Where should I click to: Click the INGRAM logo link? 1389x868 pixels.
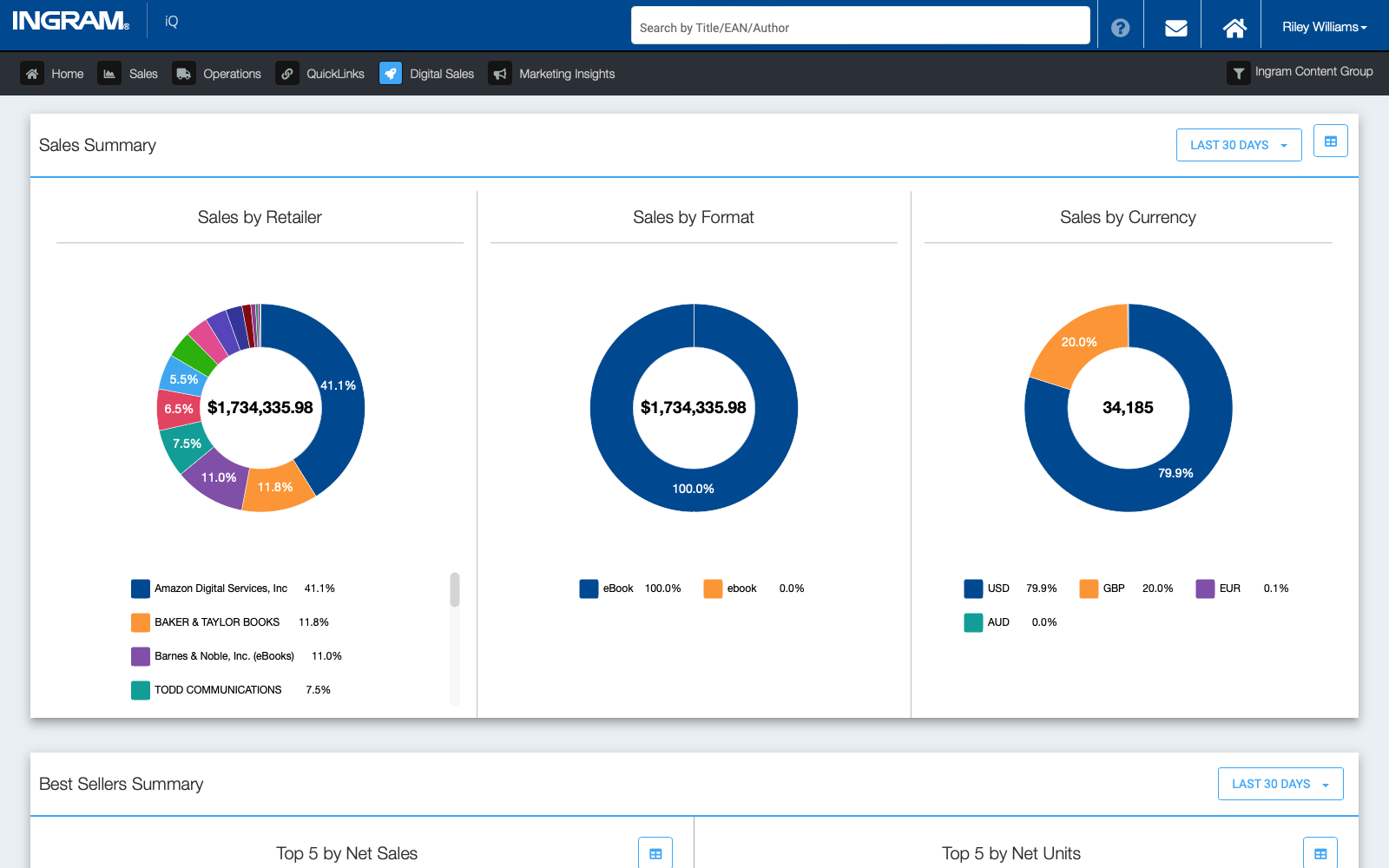tap(70, 22)
